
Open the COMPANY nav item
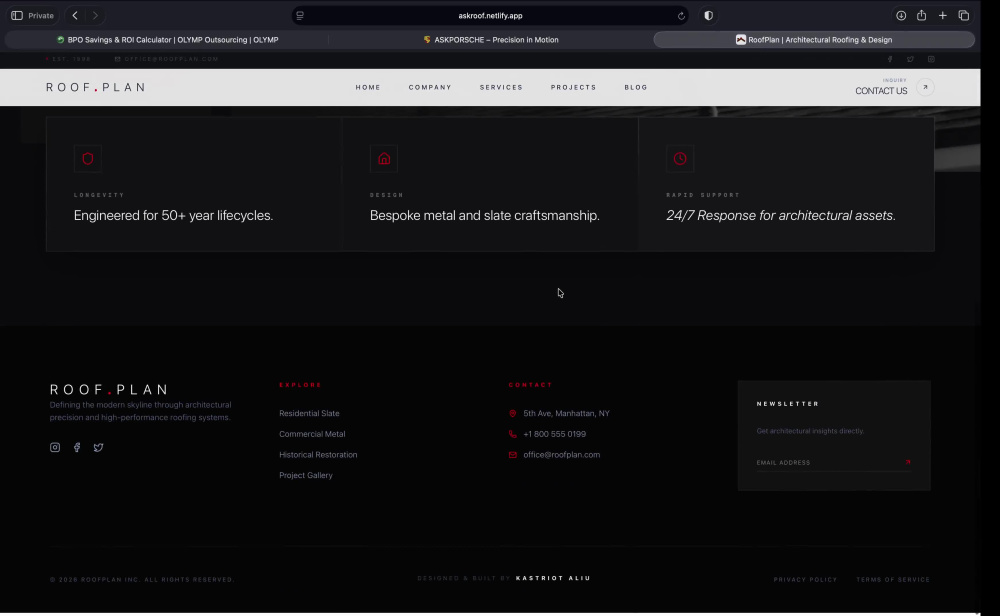430,87
